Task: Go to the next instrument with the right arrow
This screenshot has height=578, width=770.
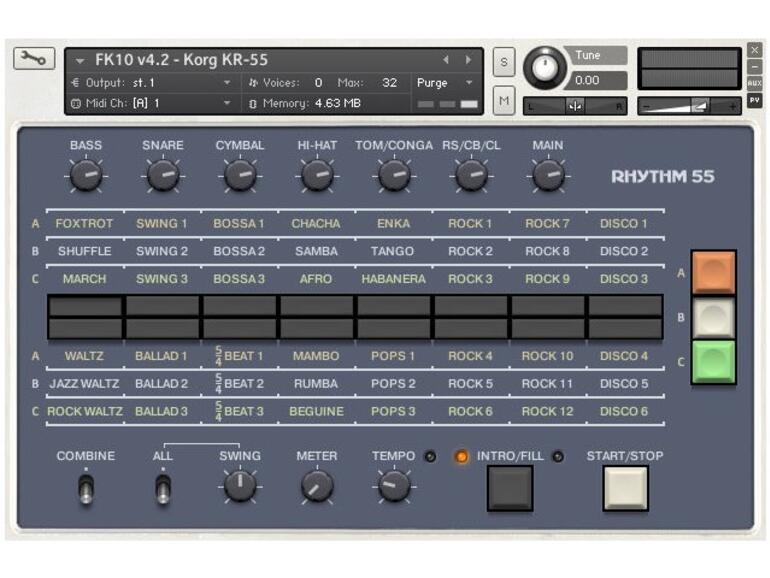Action: [x=468, y=60]
